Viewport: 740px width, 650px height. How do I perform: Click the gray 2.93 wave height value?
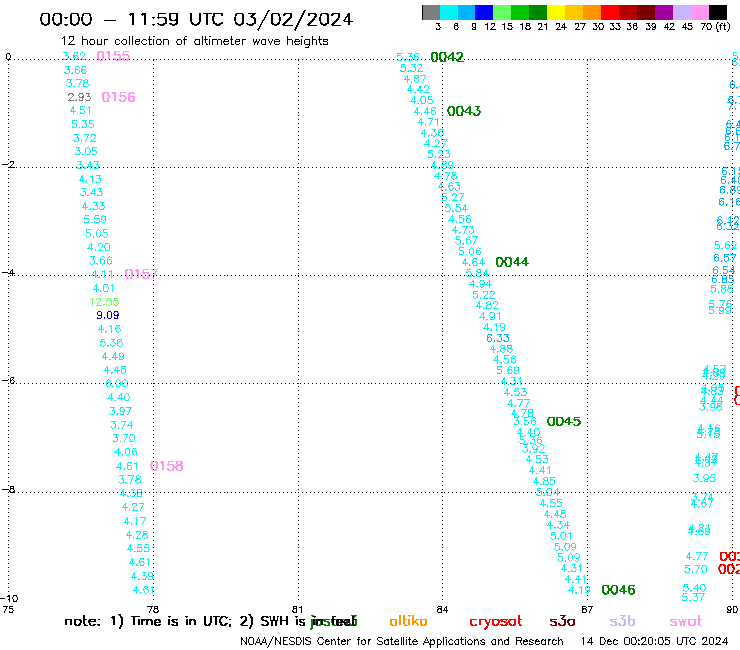coord(79,97)
